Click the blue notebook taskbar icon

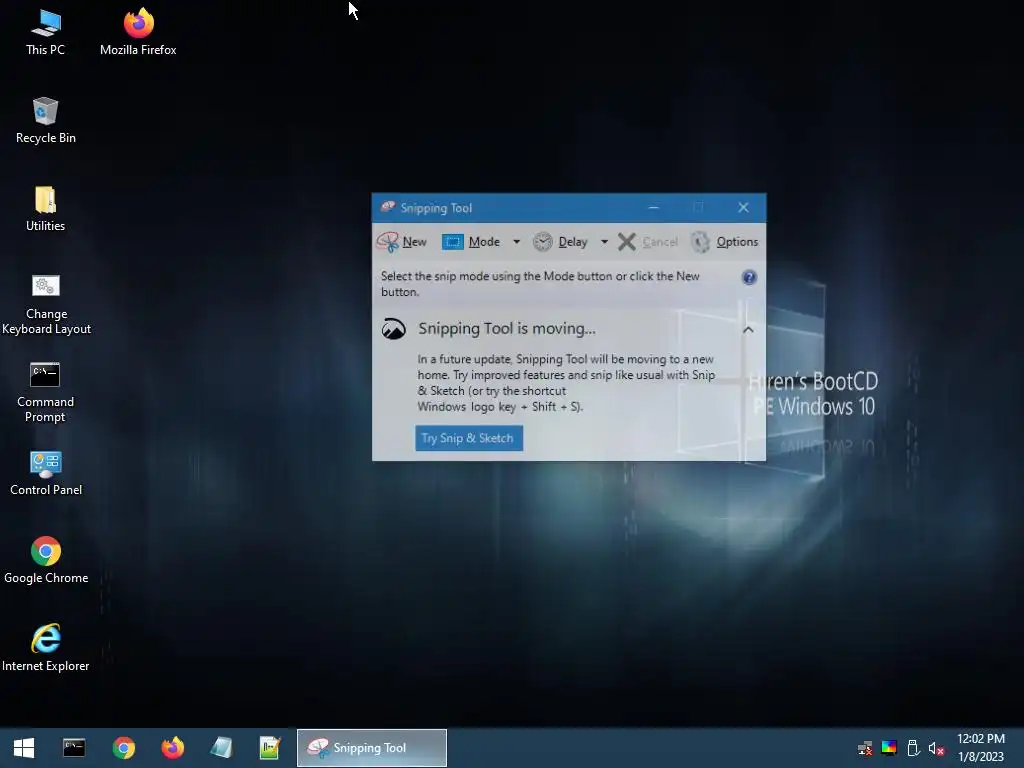point(221,748)
